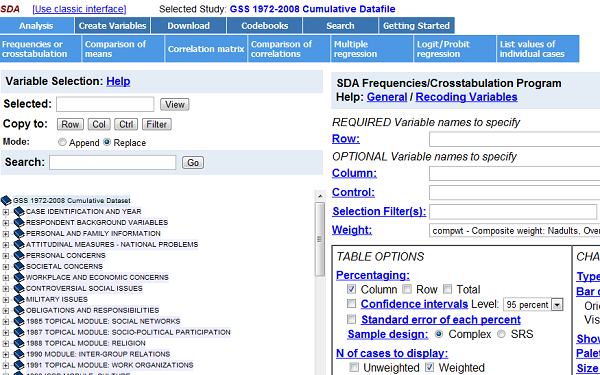Open Logit/Probit regression analysis

[455, 49]
